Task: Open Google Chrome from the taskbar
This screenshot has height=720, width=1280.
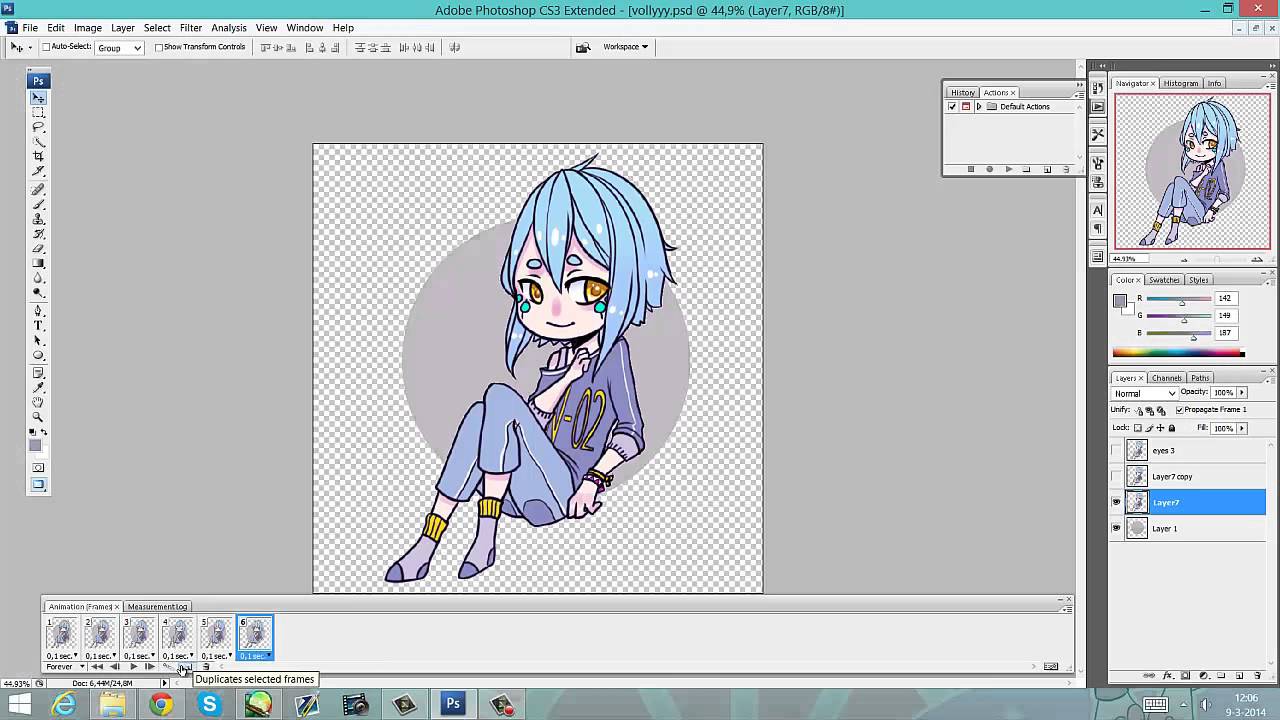Action: point(161,705)
